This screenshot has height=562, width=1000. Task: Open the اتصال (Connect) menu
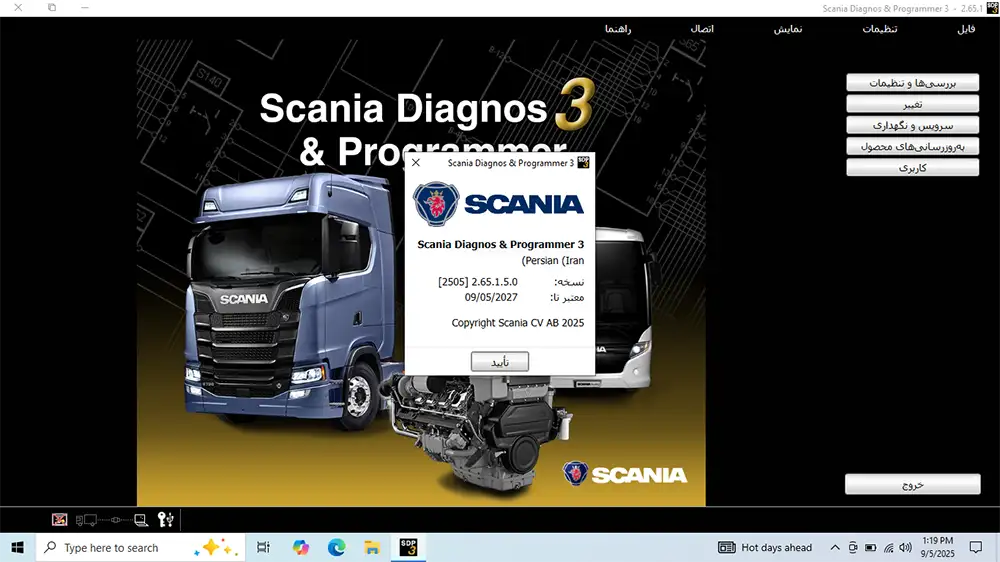pos(702,29)
